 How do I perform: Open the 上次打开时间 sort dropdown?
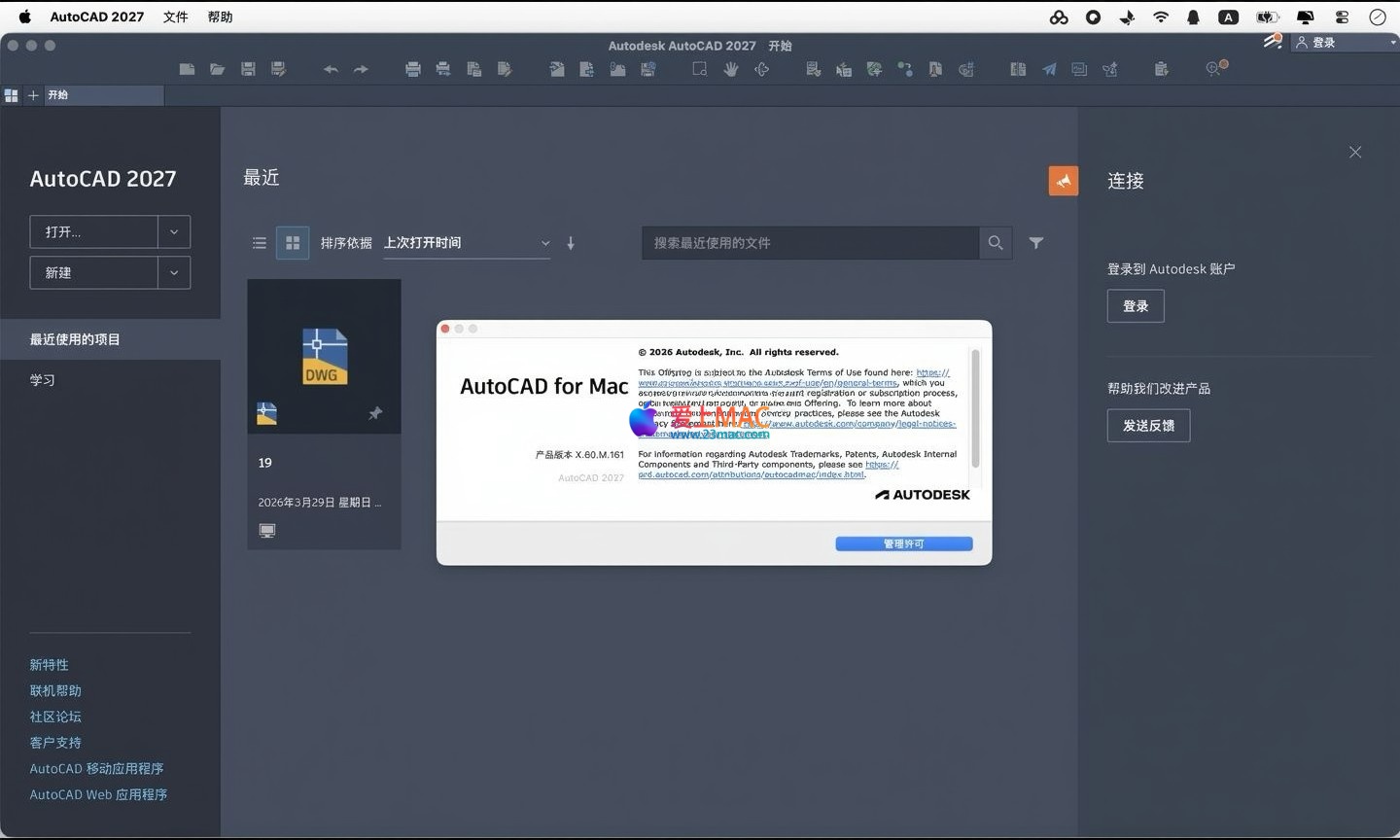[467, 243]
